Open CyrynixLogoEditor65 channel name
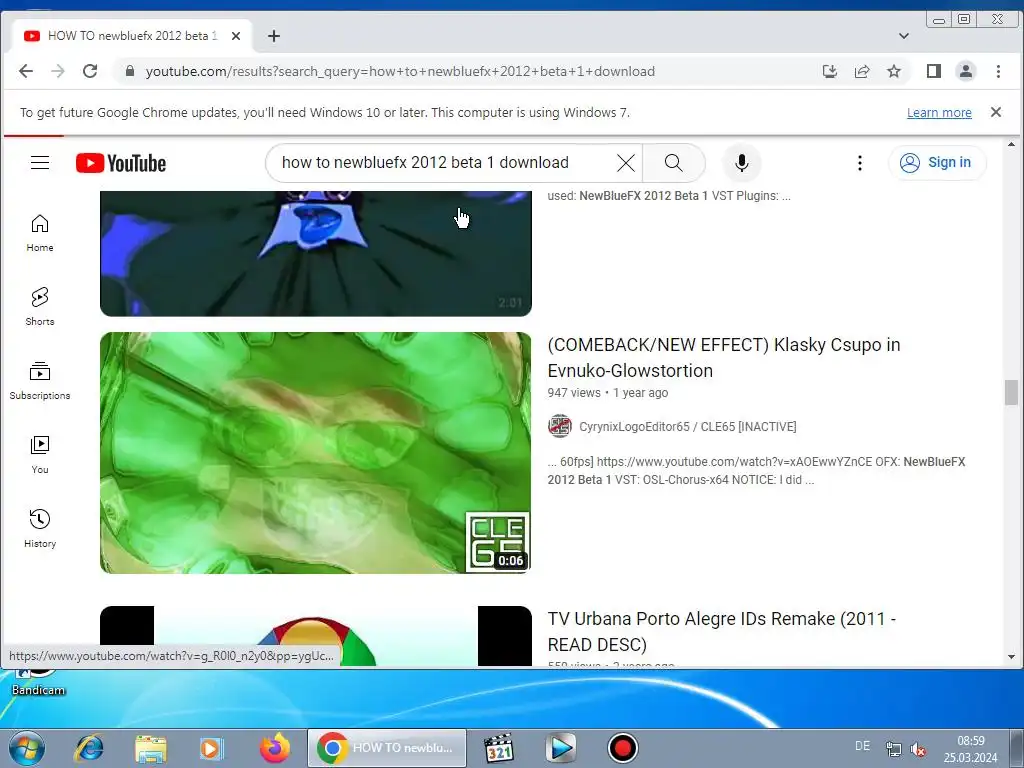The width and height of the screenshot is (1024, 768). (x=688, y=426)
